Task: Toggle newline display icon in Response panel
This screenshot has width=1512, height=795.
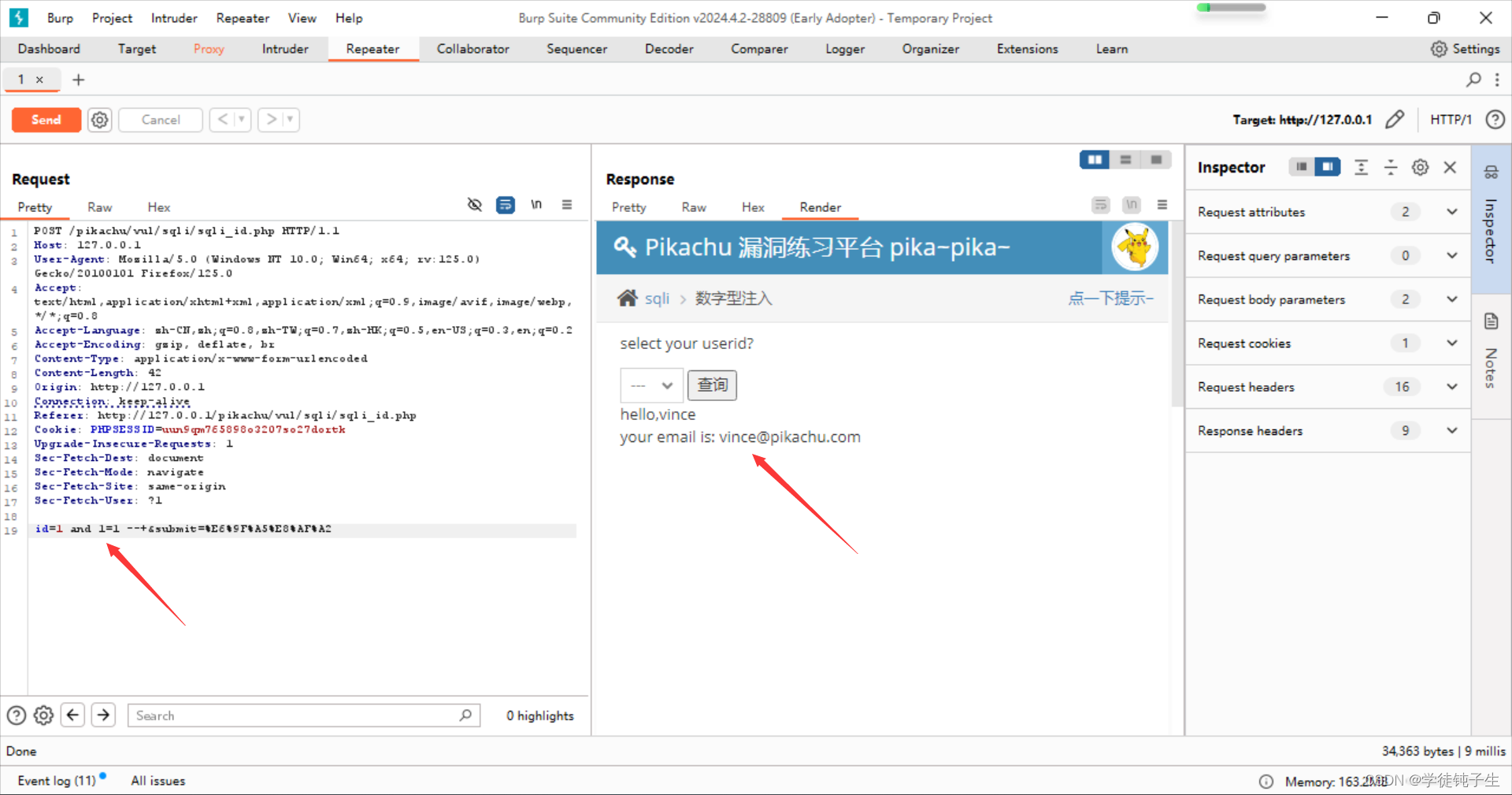Action: coord(1132,205)
